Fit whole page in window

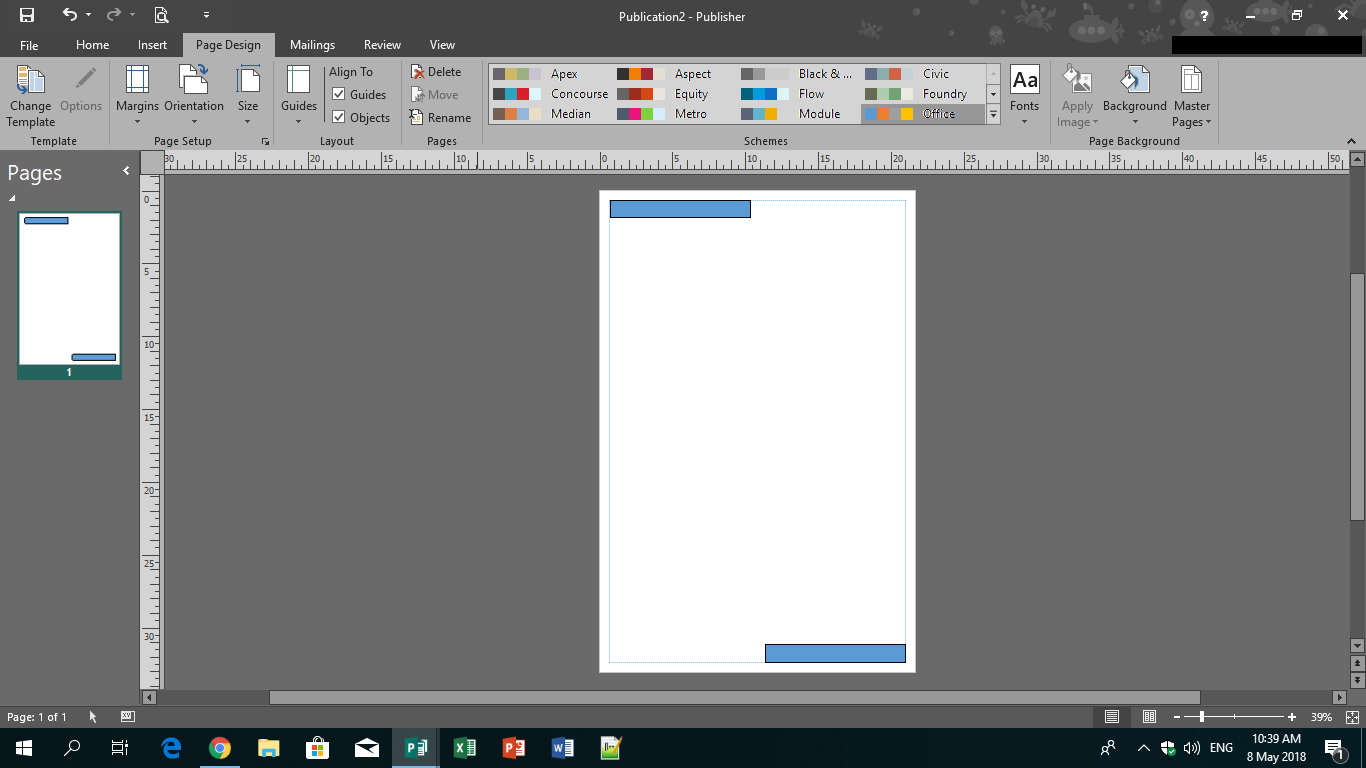click(1352, 717)
